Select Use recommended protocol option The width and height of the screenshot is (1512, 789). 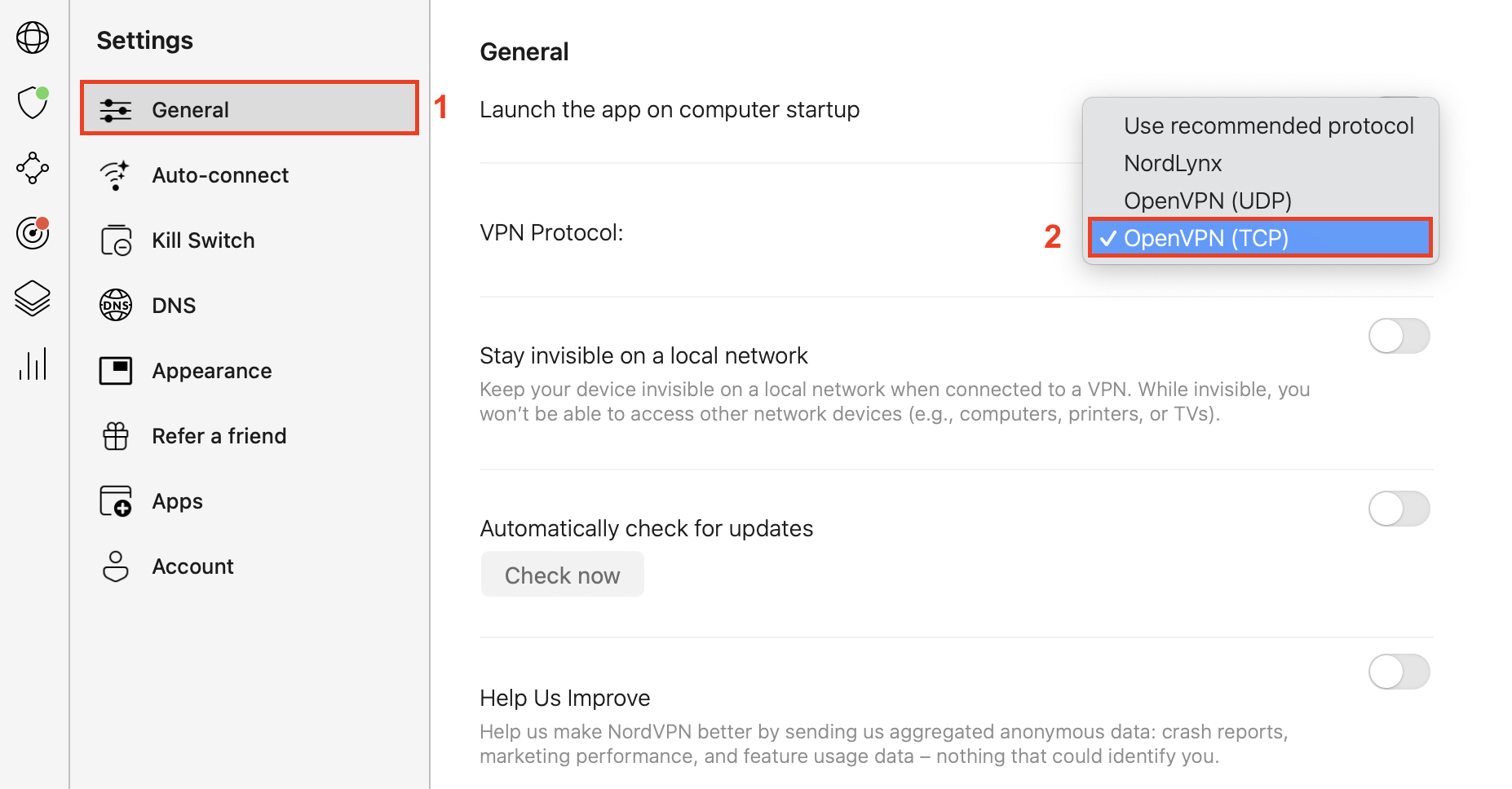pos(1268,126)
